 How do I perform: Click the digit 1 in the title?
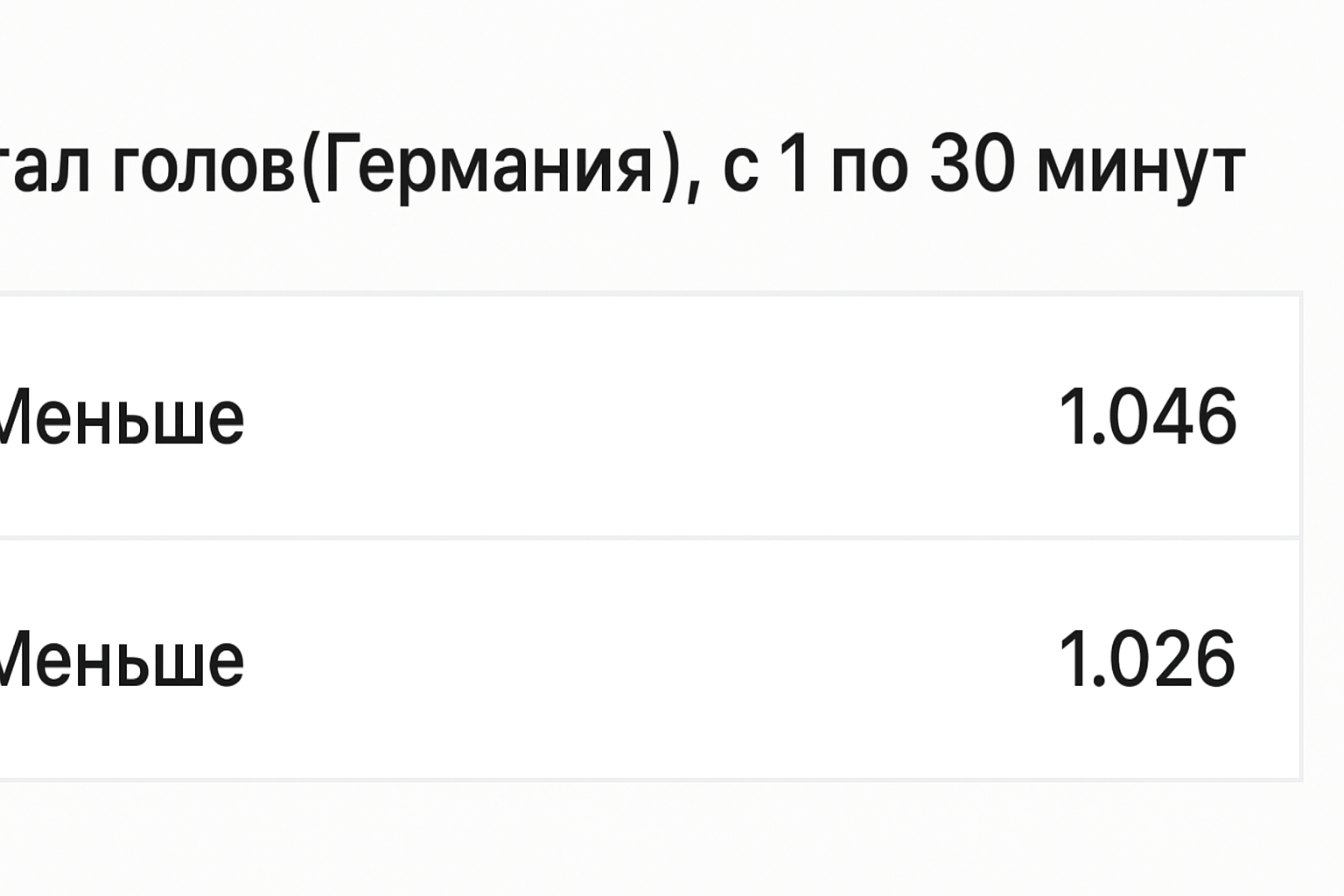click(x=794, y=166)
